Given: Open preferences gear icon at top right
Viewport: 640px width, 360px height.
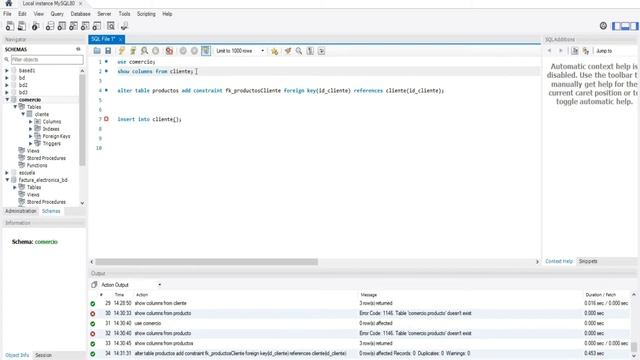Looking at the screenshot, I should click(603, 26).
